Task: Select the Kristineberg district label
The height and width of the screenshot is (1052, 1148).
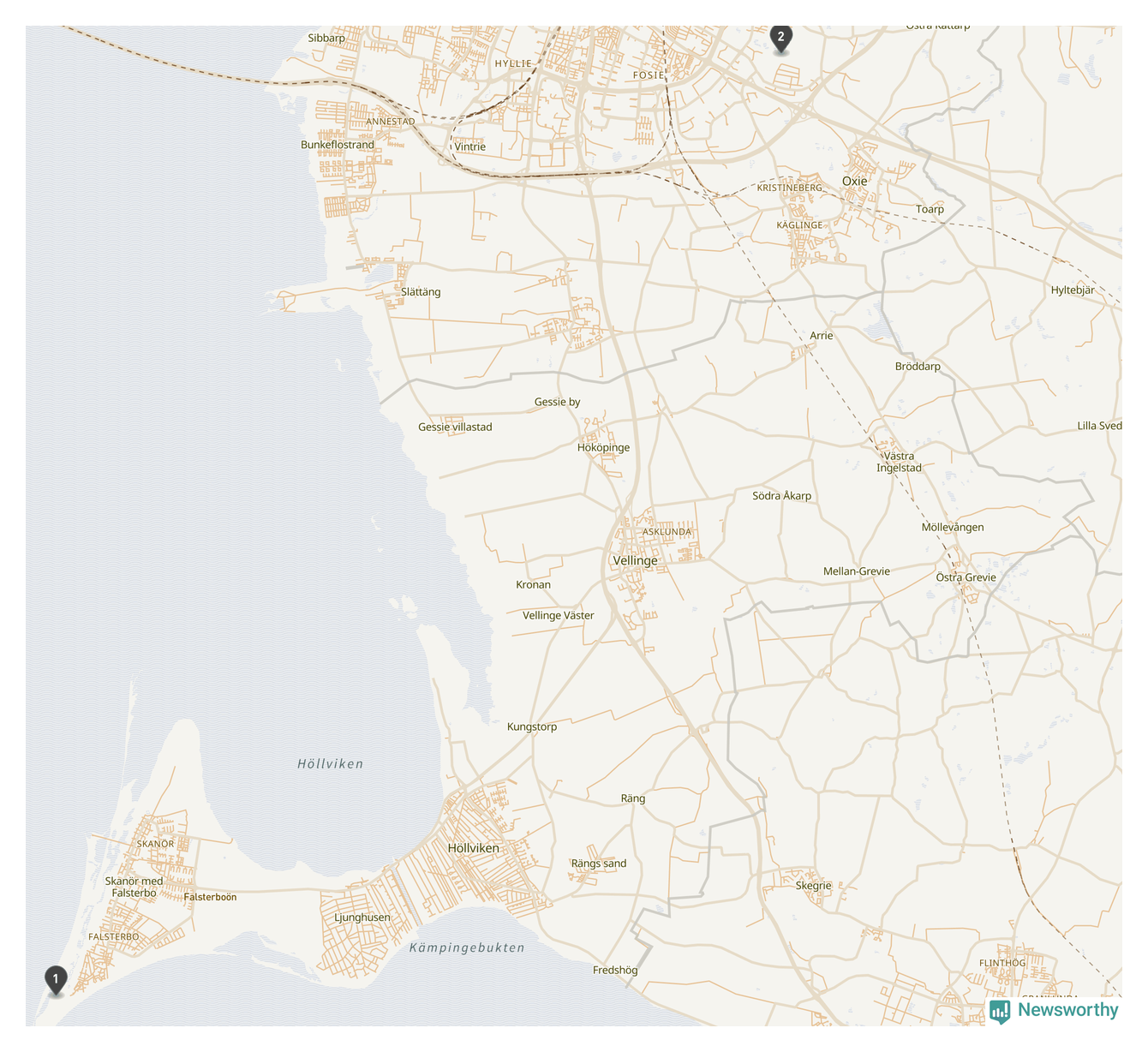Action: coord(789,188)
